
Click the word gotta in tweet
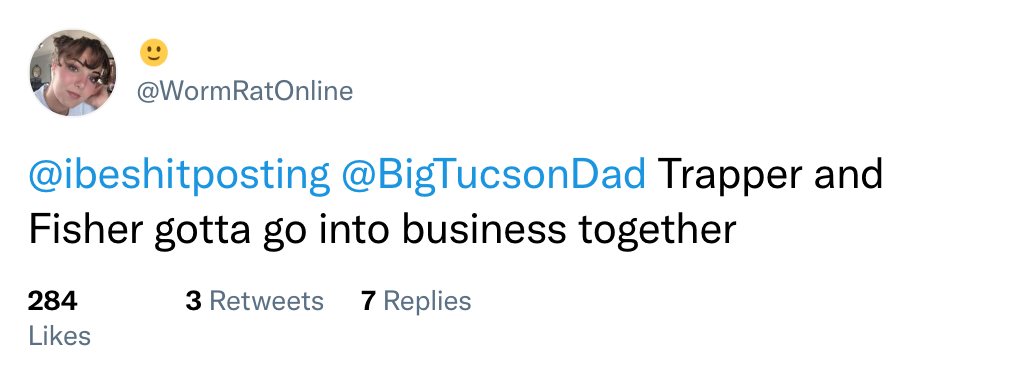tap(202, 232)
